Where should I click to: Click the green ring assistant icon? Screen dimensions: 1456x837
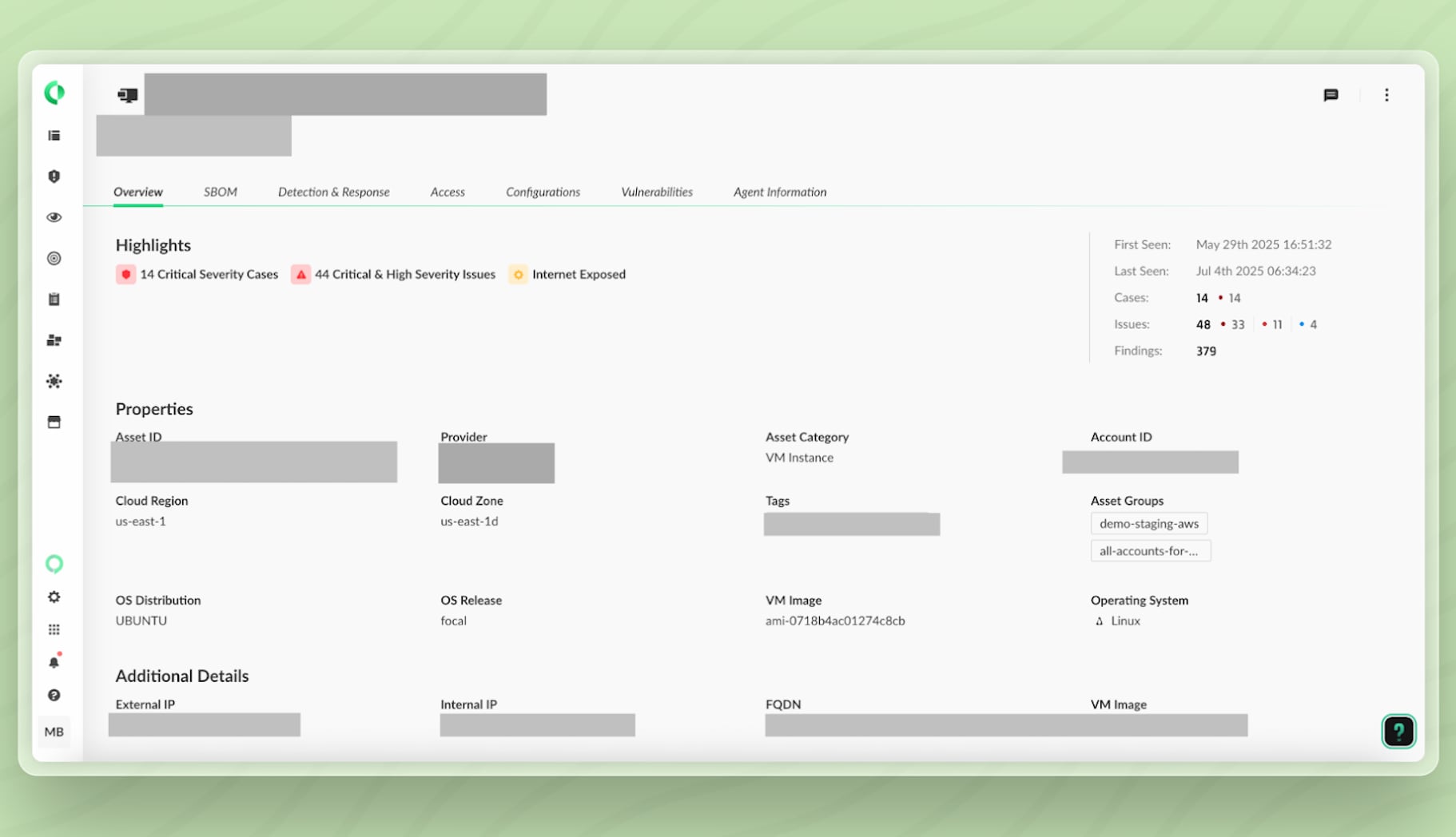[54, 564]
